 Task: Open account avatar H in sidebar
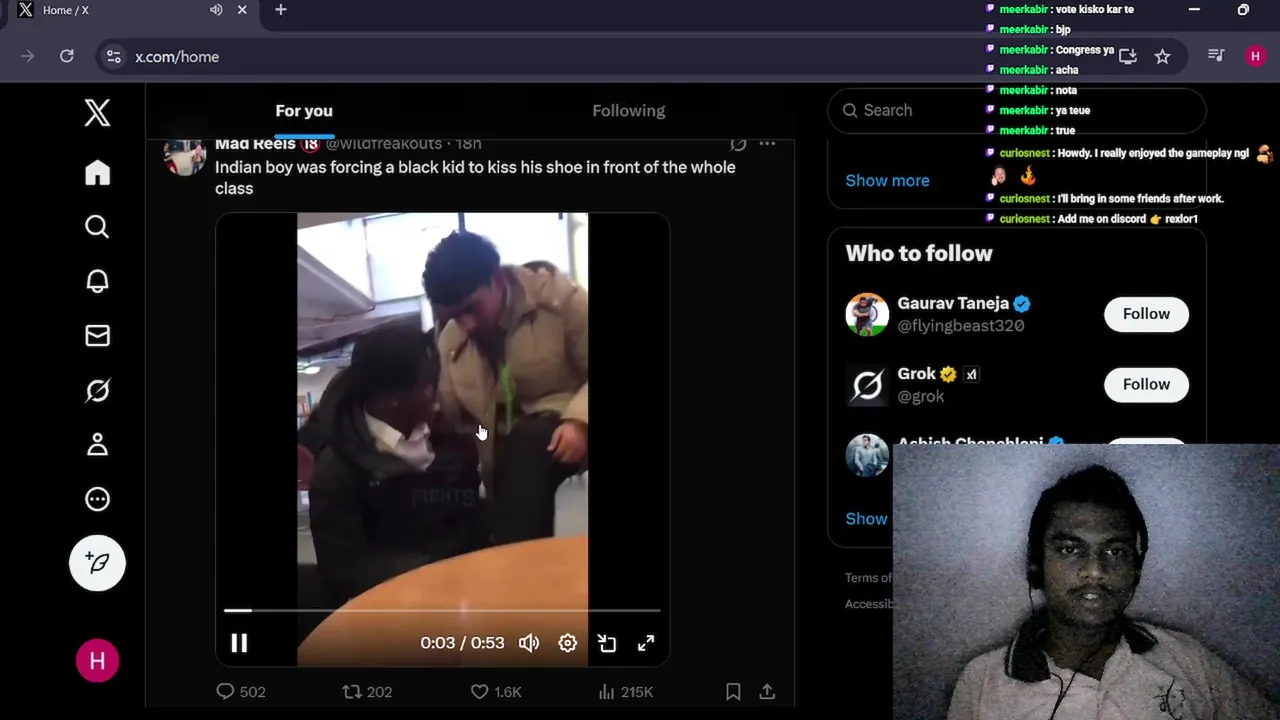pyautogui.click(x=97, y=661)
